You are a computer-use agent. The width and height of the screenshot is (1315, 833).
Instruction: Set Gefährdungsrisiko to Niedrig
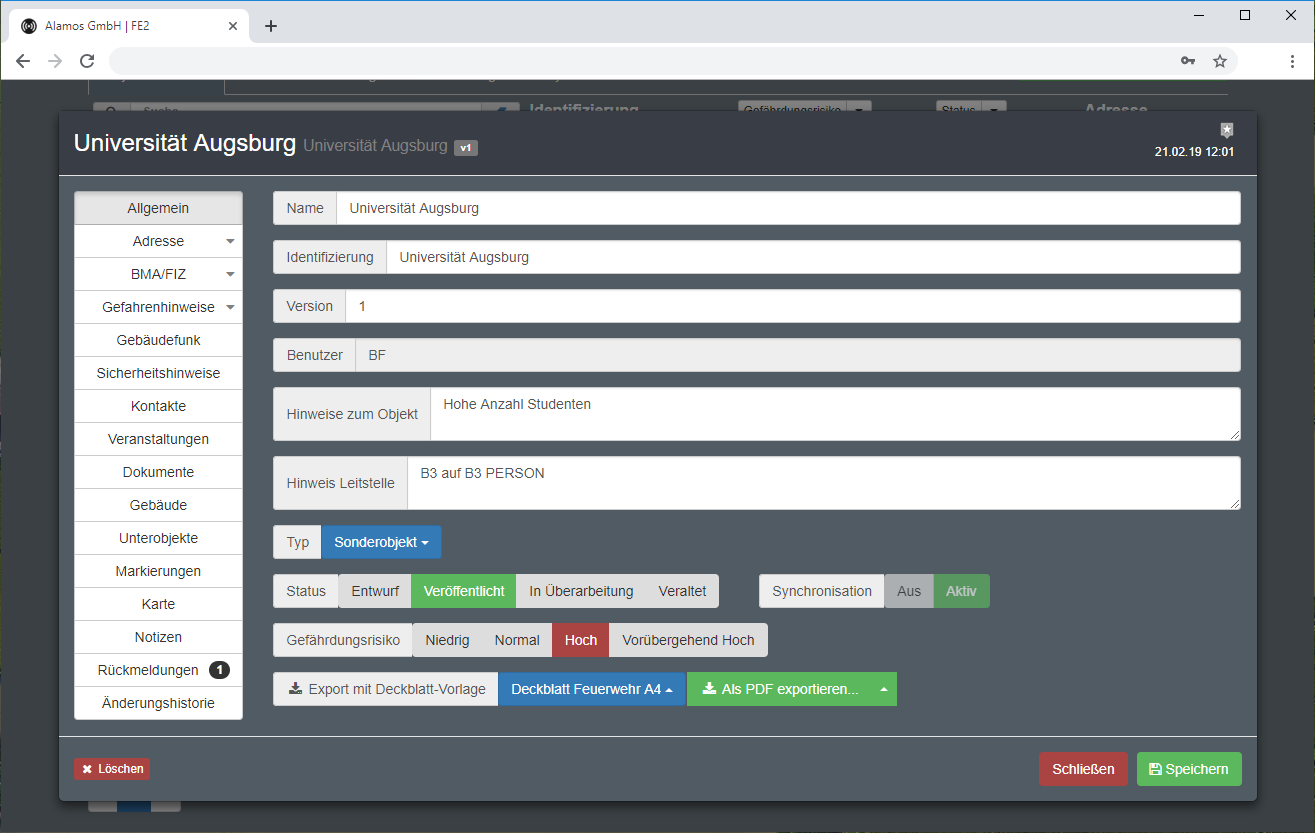[447, 640]
